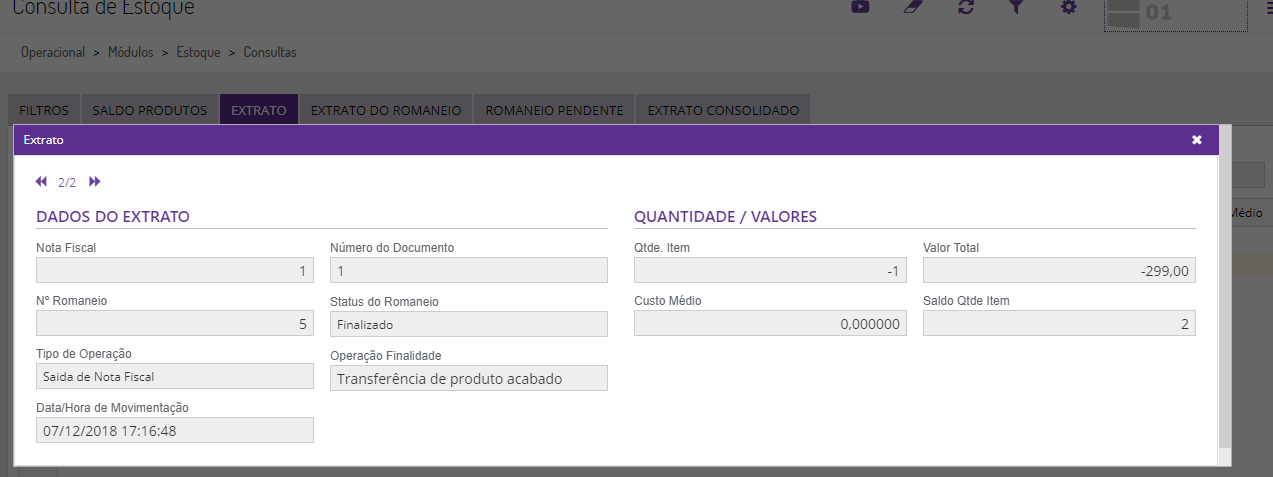This screenshot has width=1273, height=477.
Task: Go to next extrato record
Action: [x=95, y=182]
